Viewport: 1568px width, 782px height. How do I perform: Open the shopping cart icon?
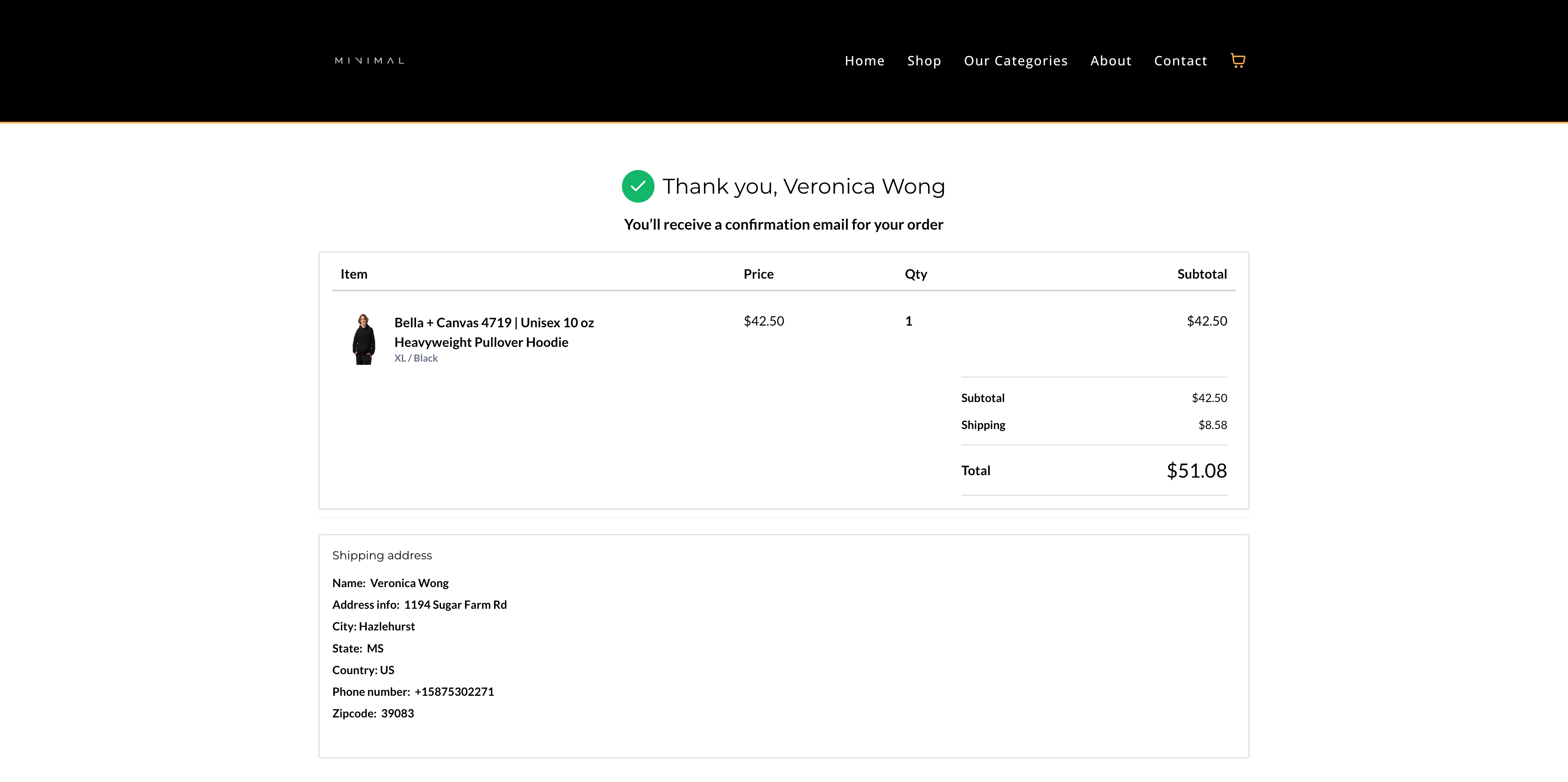1238,60
